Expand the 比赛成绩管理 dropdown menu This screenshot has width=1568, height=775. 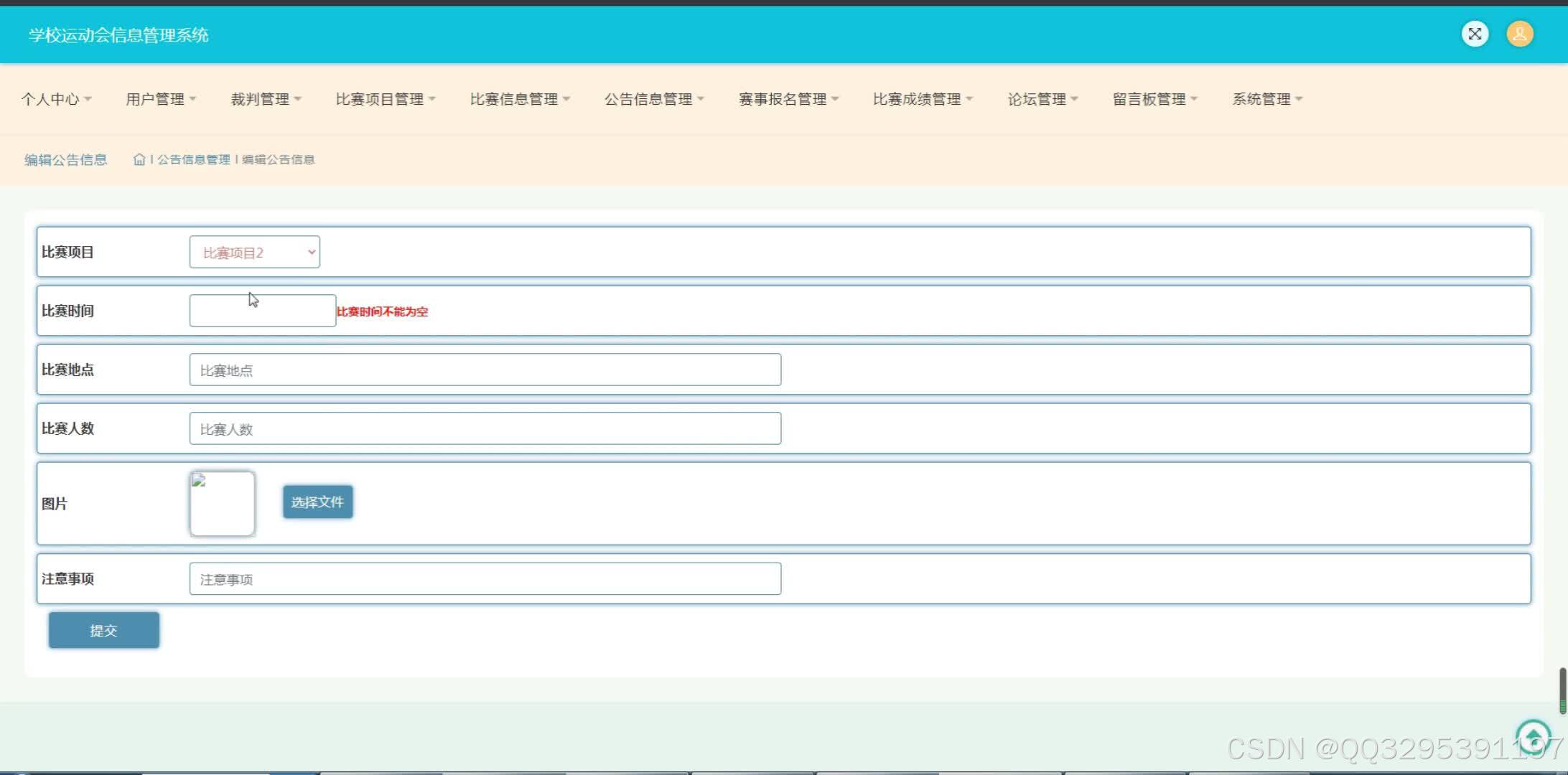coord(923,99)
